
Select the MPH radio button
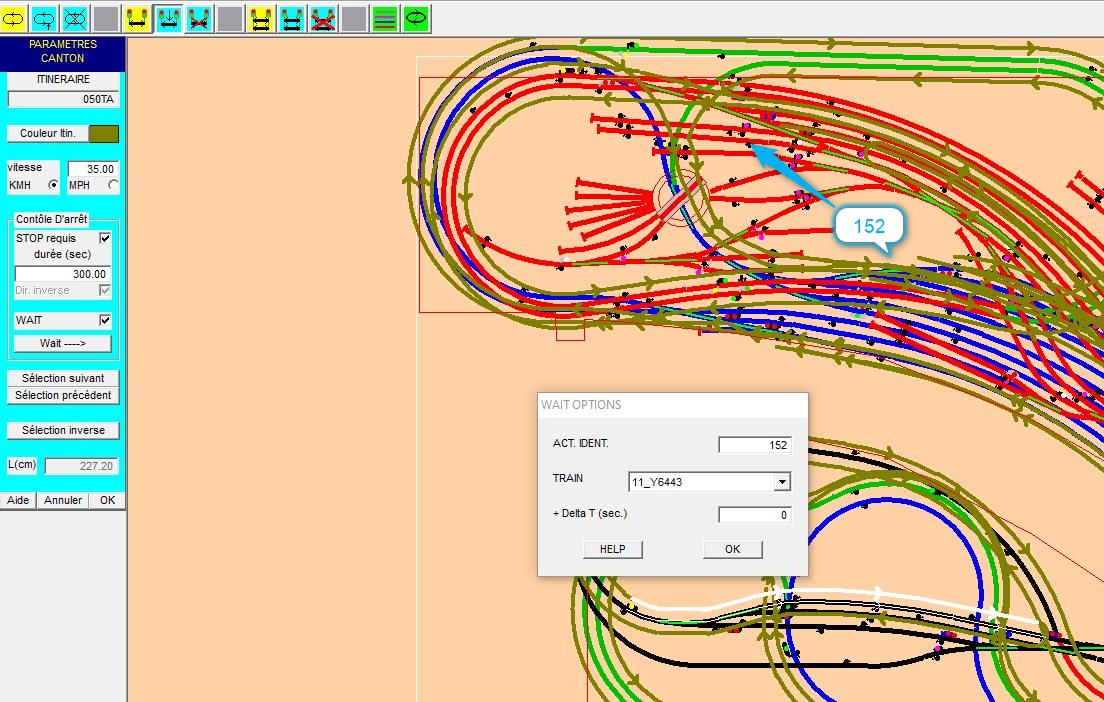pos(113,185)
